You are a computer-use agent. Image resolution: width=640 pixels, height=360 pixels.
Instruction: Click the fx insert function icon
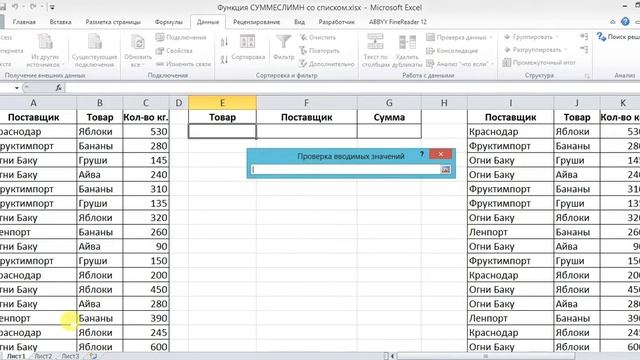tap(59, 88)
